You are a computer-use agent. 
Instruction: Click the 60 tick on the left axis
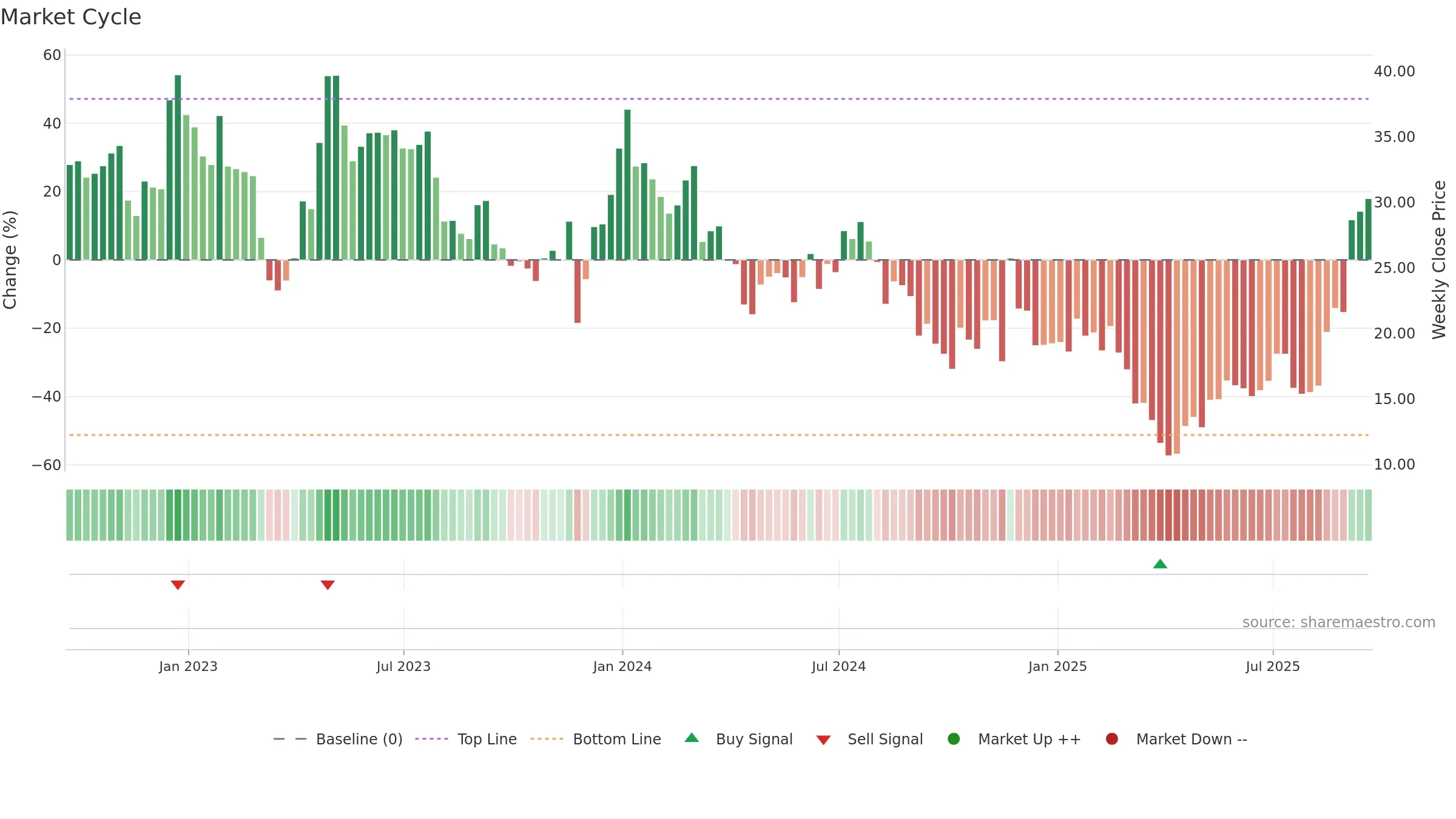pyautogui.click(x=52, y=55)
